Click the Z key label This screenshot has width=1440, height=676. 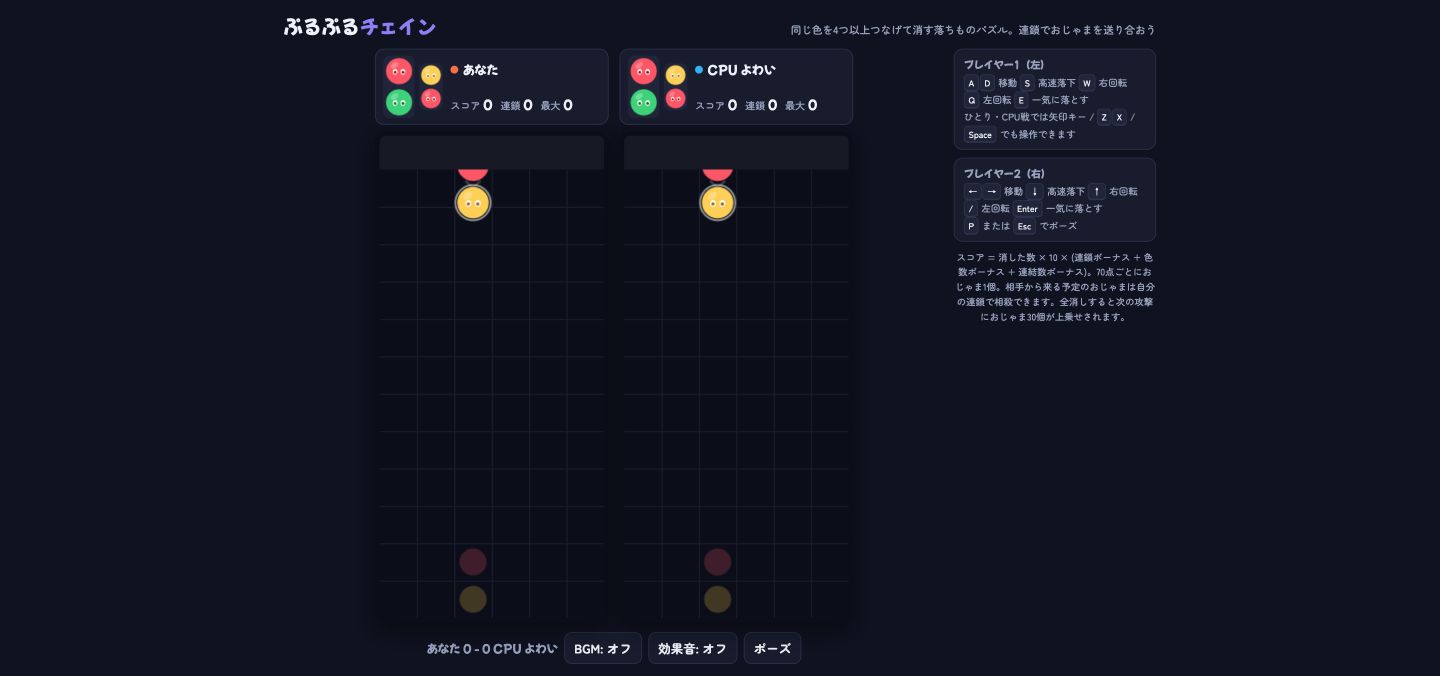(x=1104, y=117)
